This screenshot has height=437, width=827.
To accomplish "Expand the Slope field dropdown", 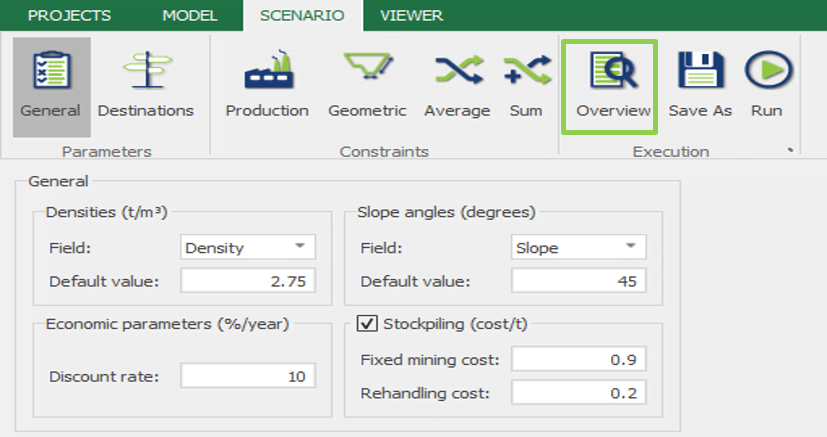I will pyautogui.click(x=630, y=247).
